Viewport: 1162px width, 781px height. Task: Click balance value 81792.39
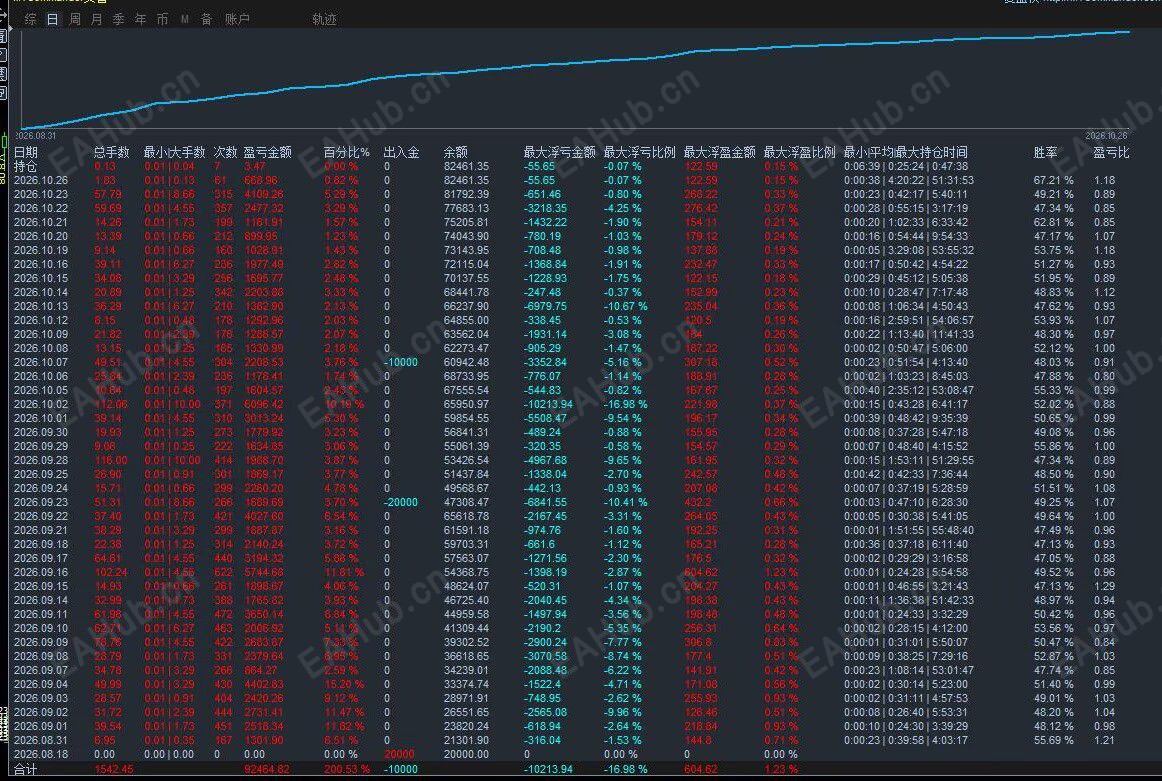click(466, 194)
